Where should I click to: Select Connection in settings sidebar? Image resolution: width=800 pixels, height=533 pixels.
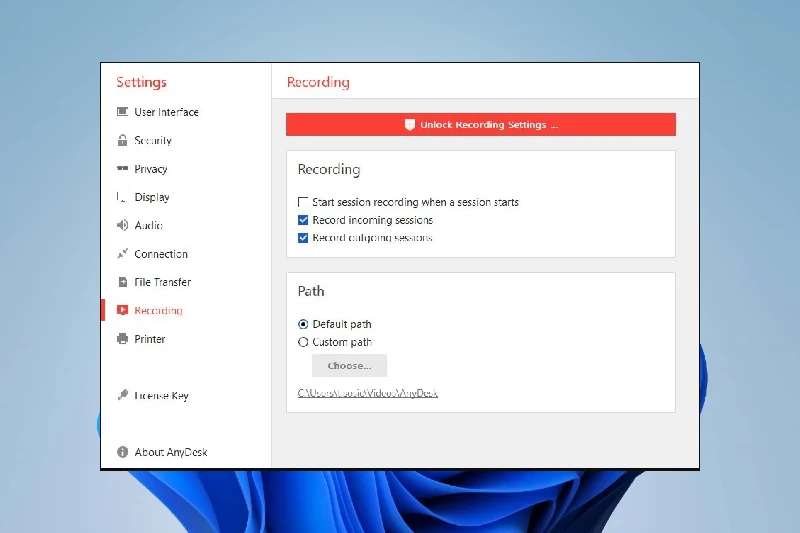pyautogui.click(x=161, y=253)
